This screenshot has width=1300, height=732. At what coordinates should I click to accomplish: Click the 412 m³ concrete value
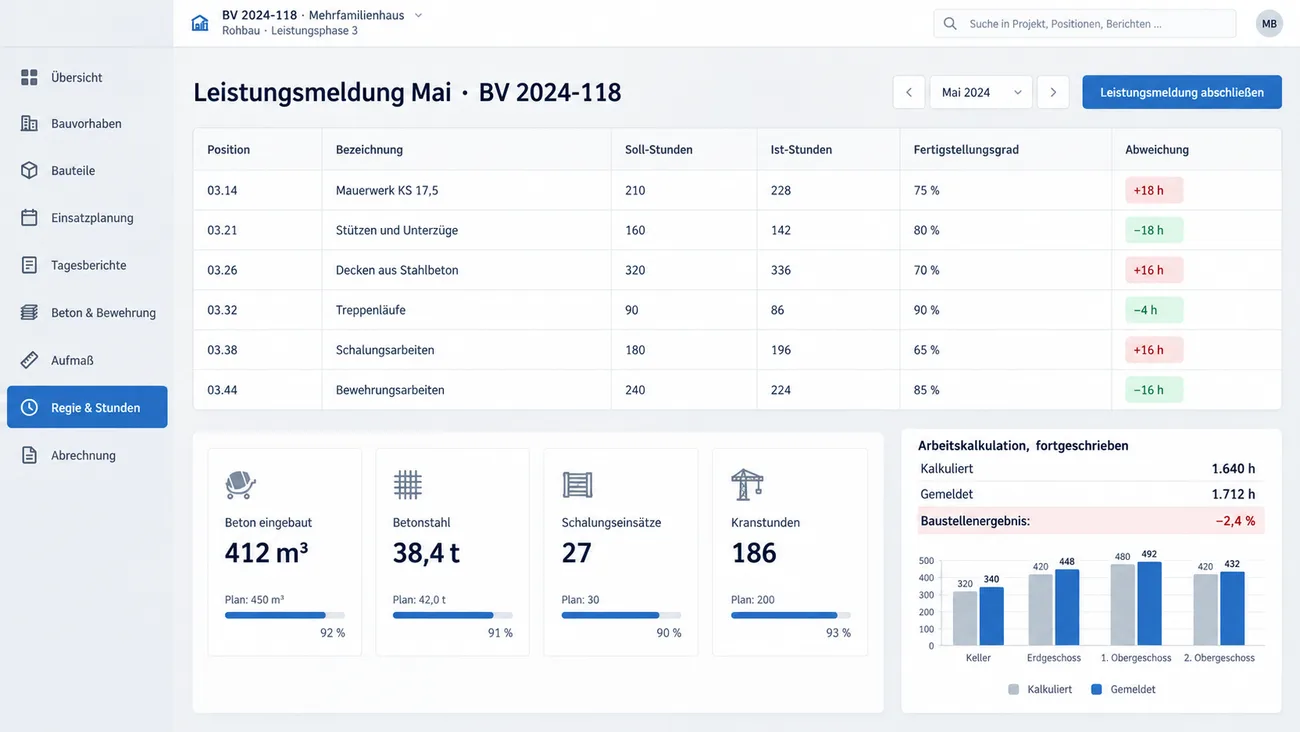[x=266, y=553]
